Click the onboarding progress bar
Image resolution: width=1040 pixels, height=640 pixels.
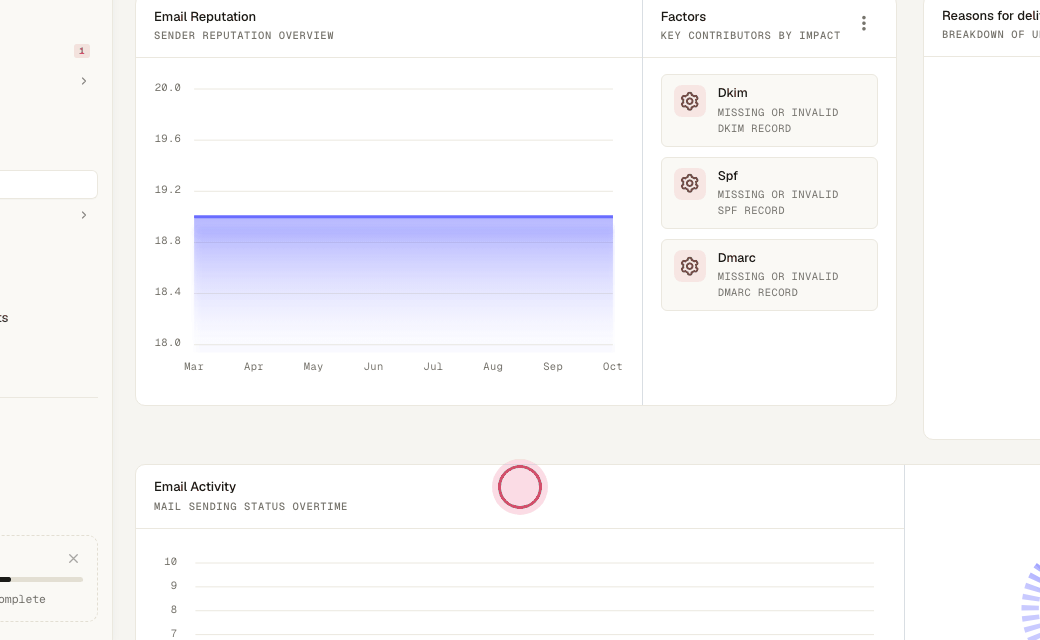(41, 580)
